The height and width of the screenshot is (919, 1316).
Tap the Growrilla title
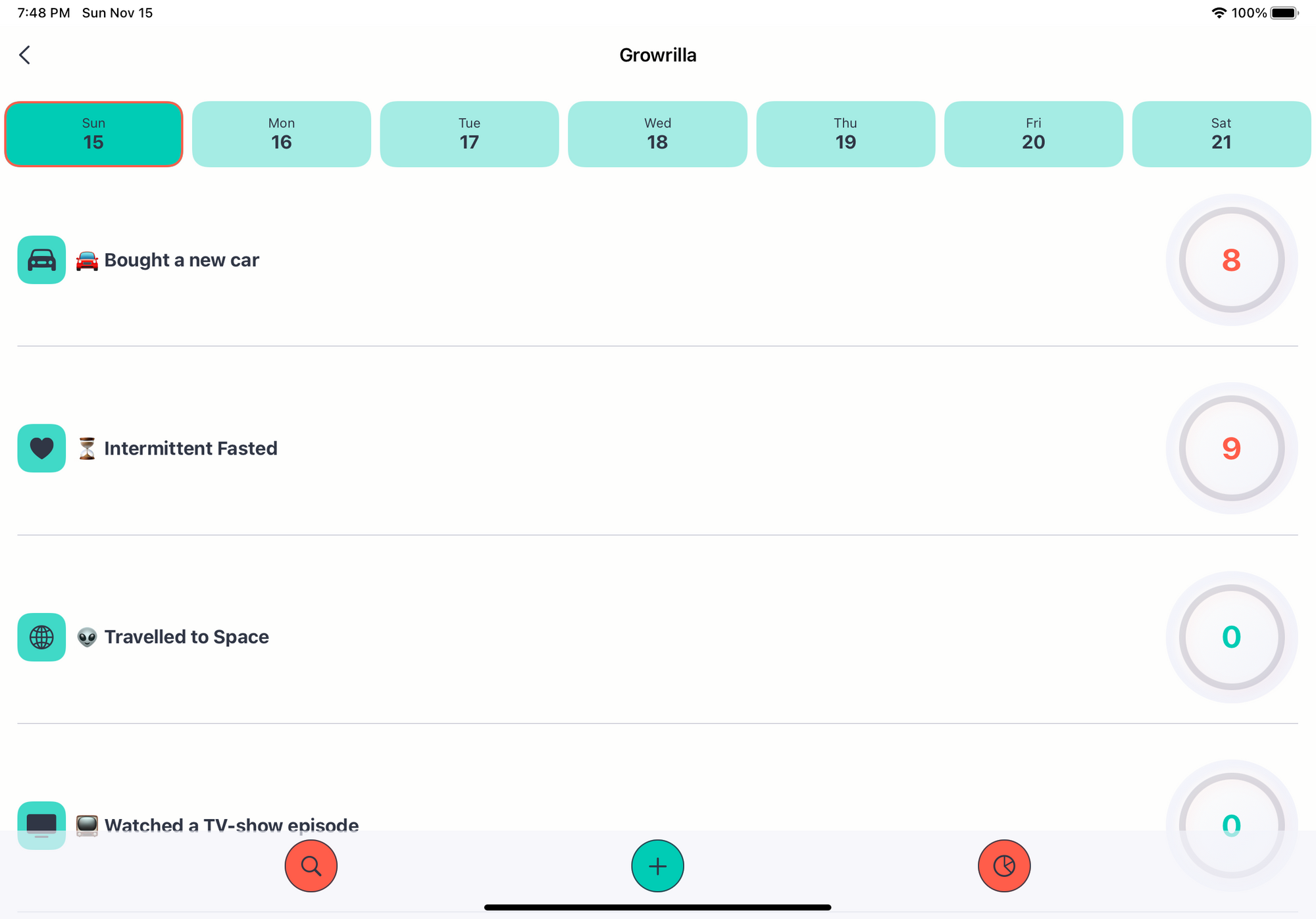click(657, 55)
